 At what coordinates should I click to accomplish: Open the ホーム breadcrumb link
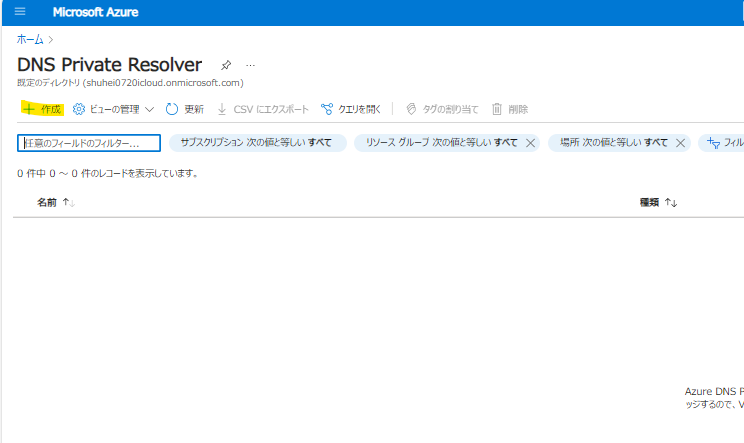30,39
